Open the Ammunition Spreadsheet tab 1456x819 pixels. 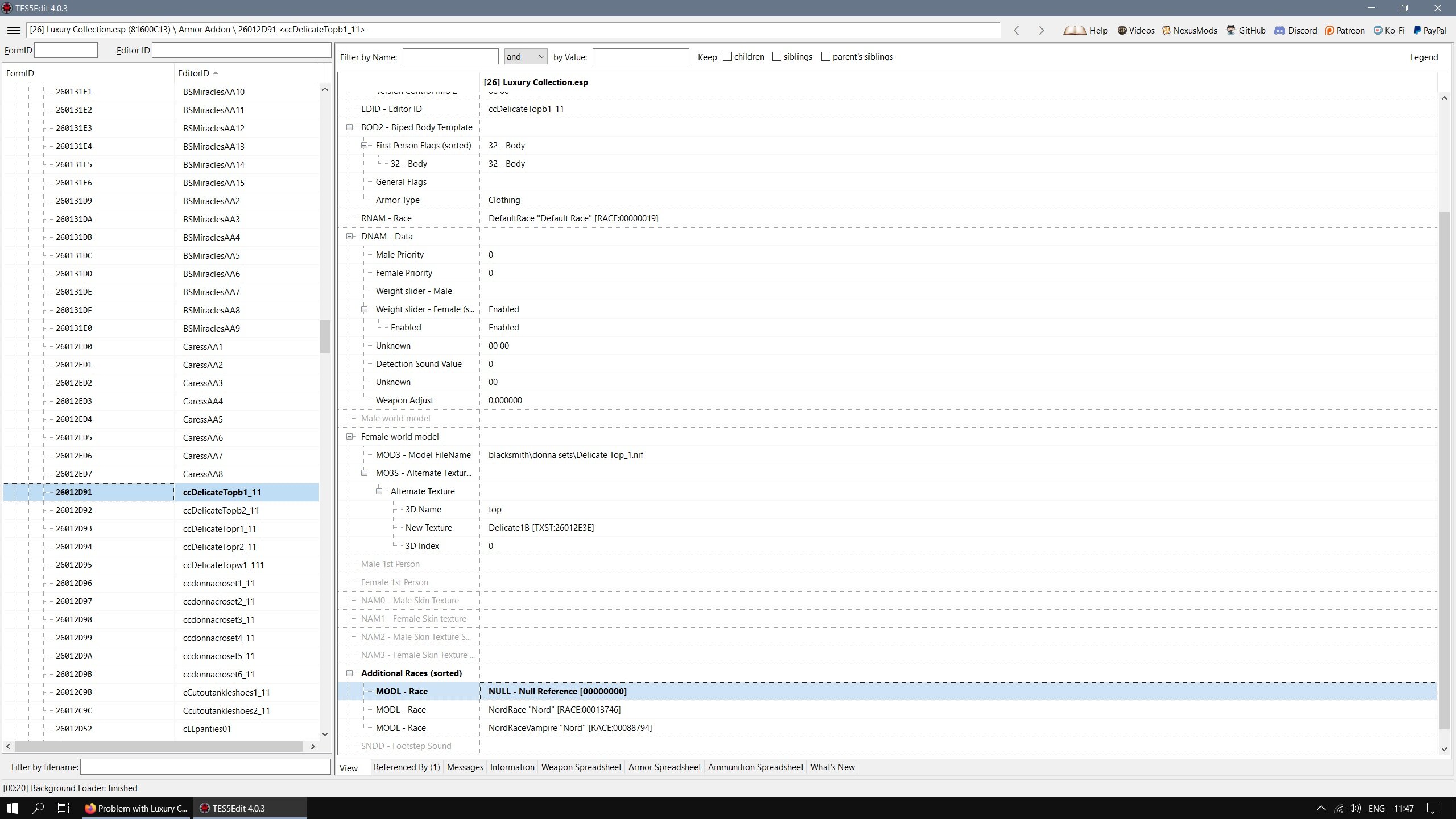(755, 767)
